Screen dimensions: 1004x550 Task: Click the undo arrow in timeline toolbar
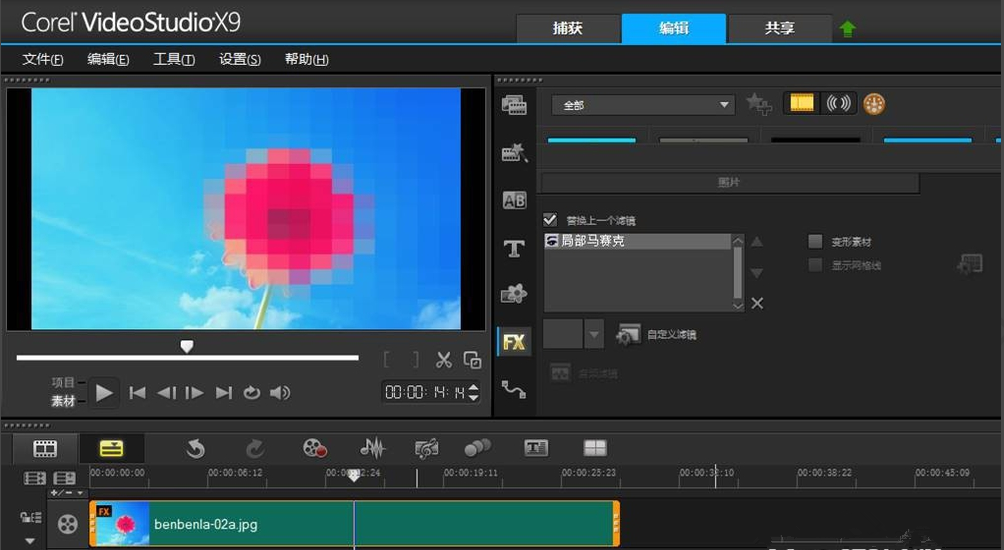[x=196, y=448]
